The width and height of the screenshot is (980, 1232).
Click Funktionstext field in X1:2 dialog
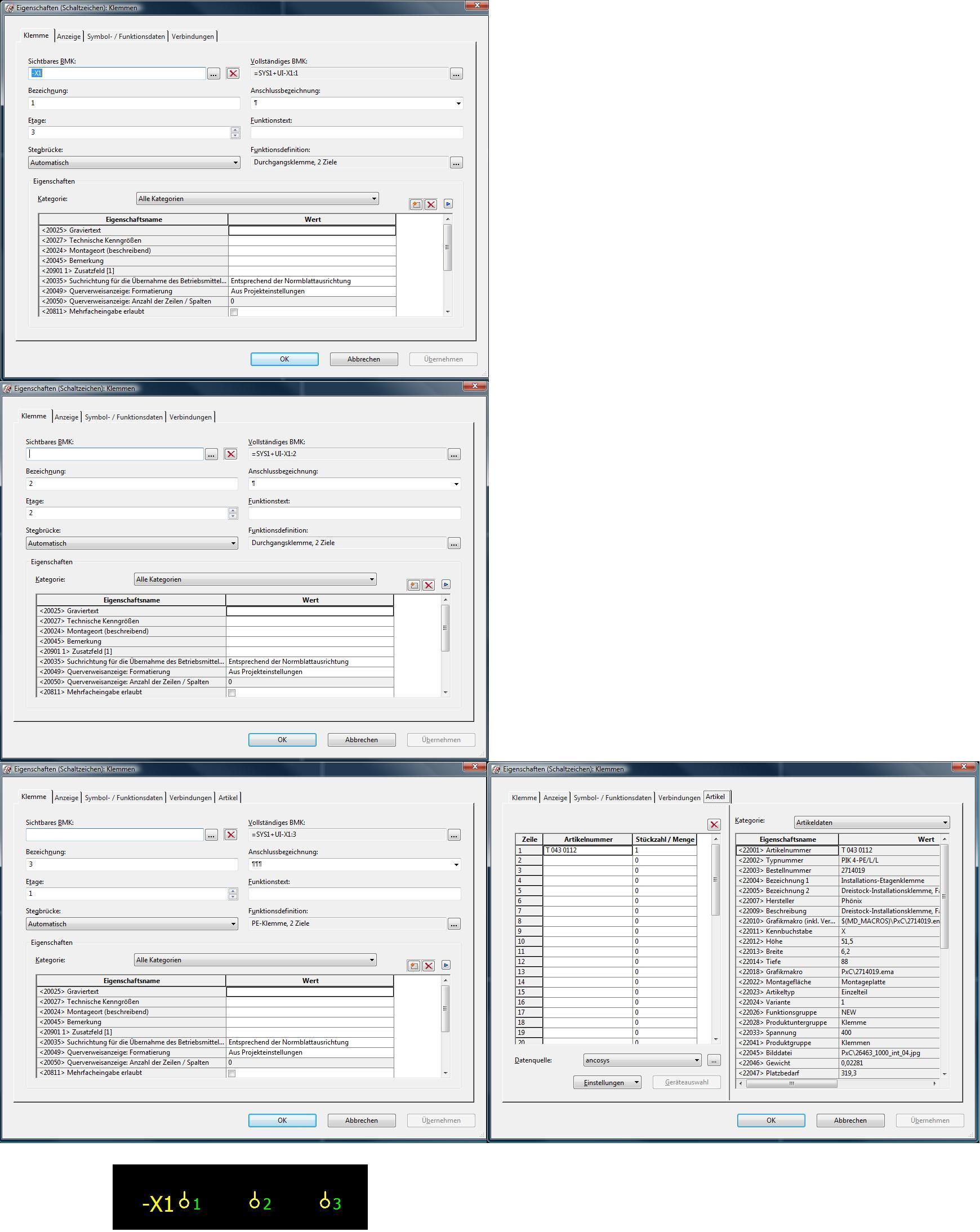pos(354,514)
